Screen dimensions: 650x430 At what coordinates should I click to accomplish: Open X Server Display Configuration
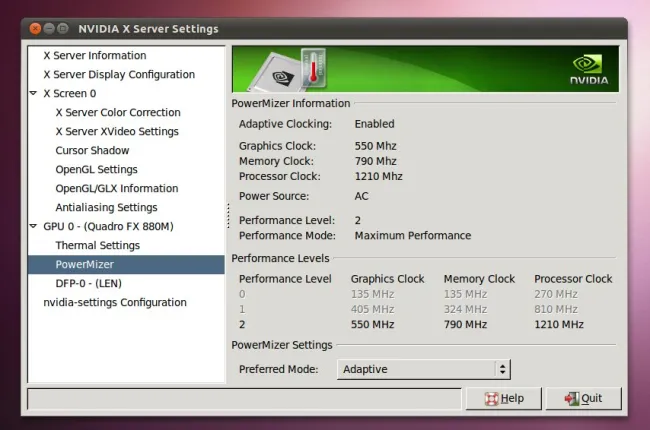pos(118,75)
